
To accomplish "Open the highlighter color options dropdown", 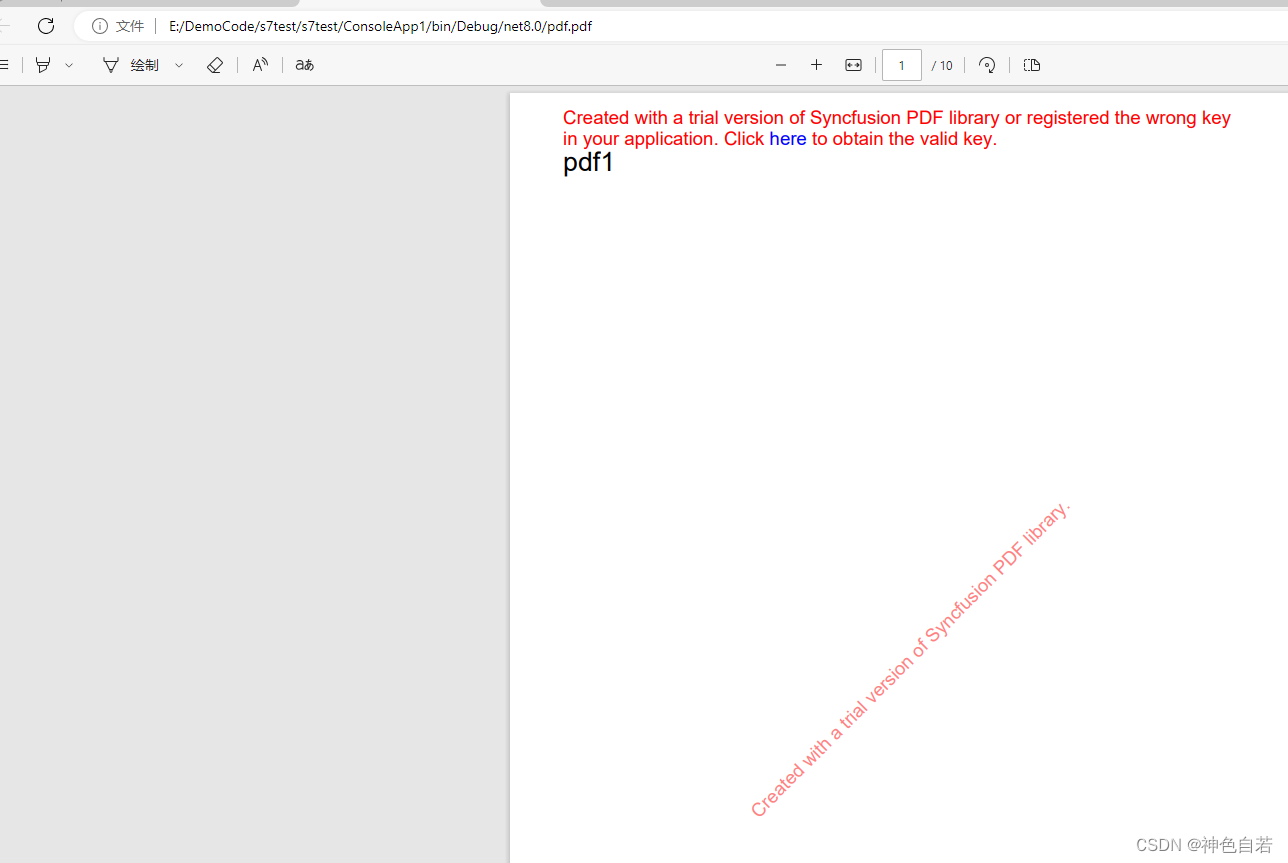I will coord(68,65).
